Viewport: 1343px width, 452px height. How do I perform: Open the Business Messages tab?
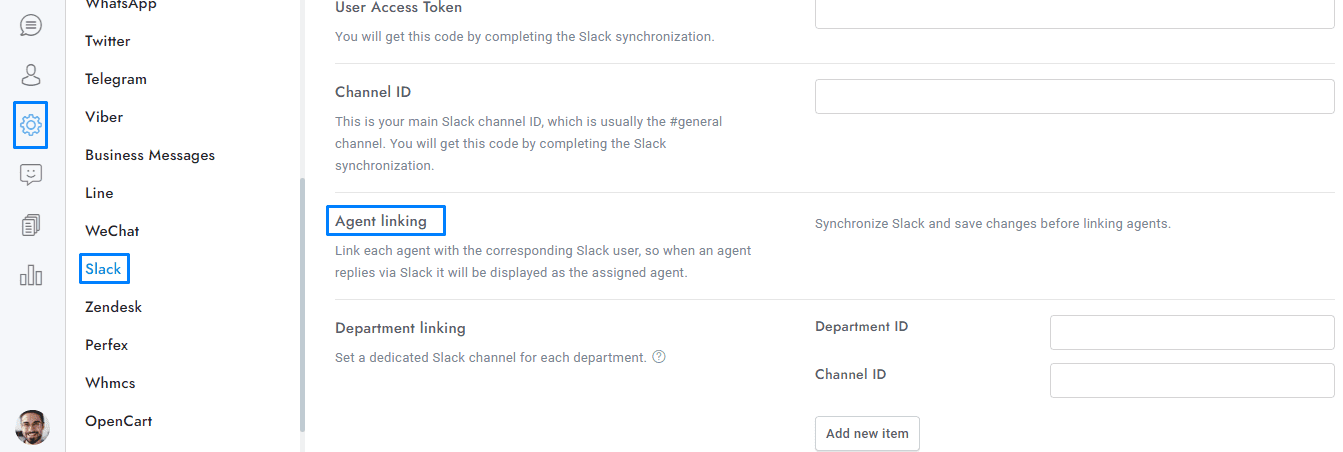coord(150,155)
